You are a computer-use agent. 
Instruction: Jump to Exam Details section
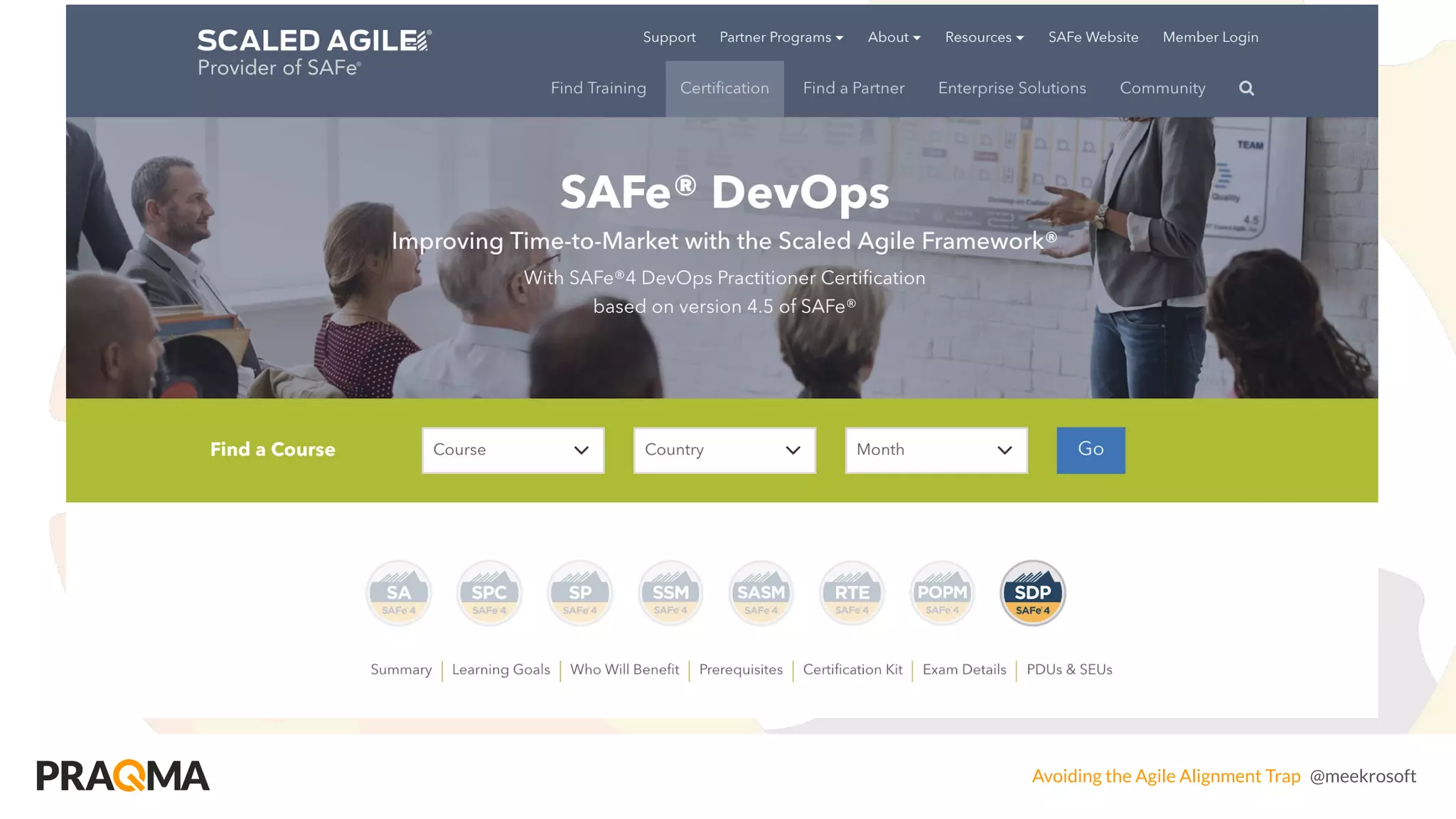pyautogui.click(x=964, y=670)
